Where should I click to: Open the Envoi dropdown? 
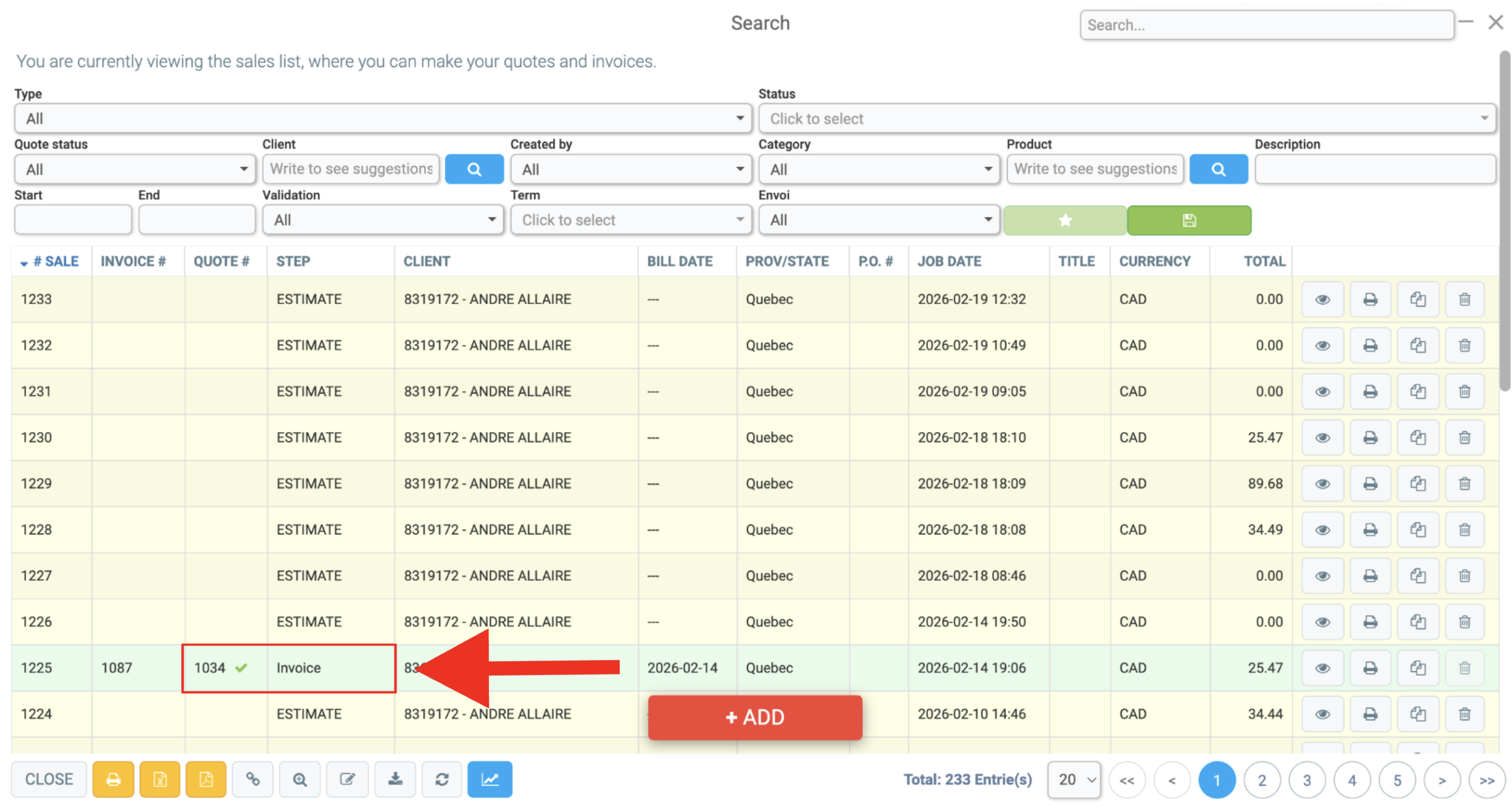(879, 220)
